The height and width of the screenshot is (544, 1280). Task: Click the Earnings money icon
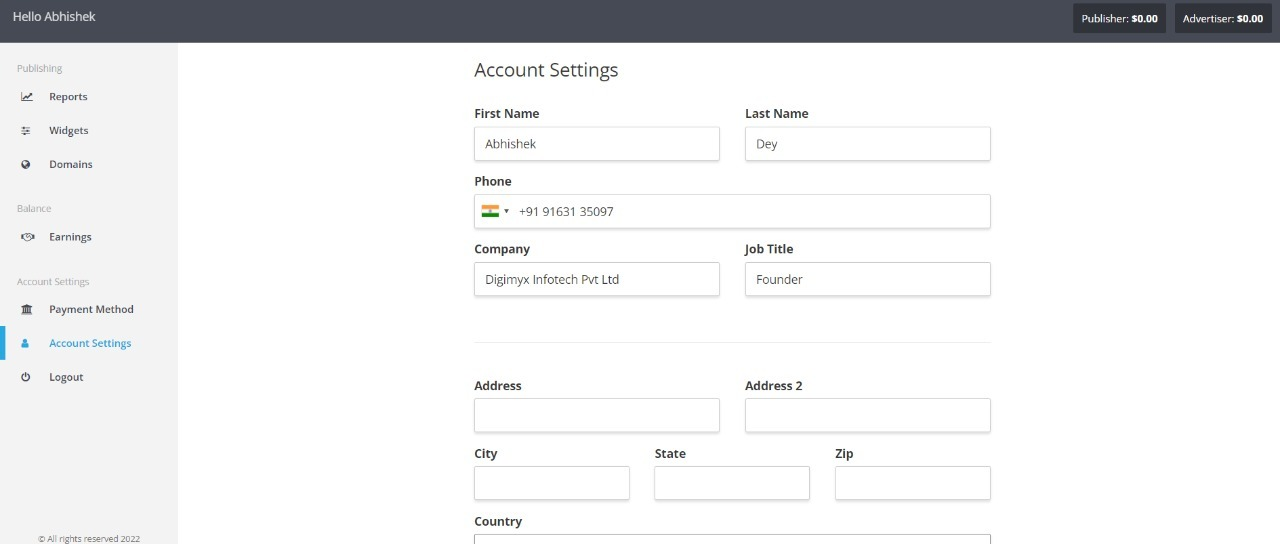[27, 237]
